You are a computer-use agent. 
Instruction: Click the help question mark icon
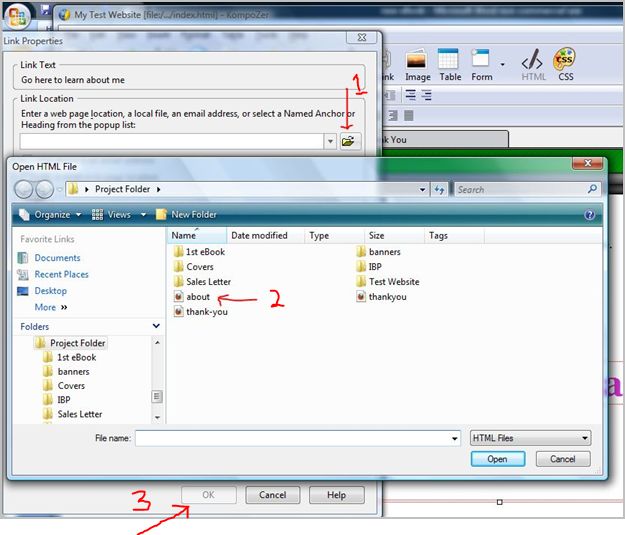click(x=589, y=214)
